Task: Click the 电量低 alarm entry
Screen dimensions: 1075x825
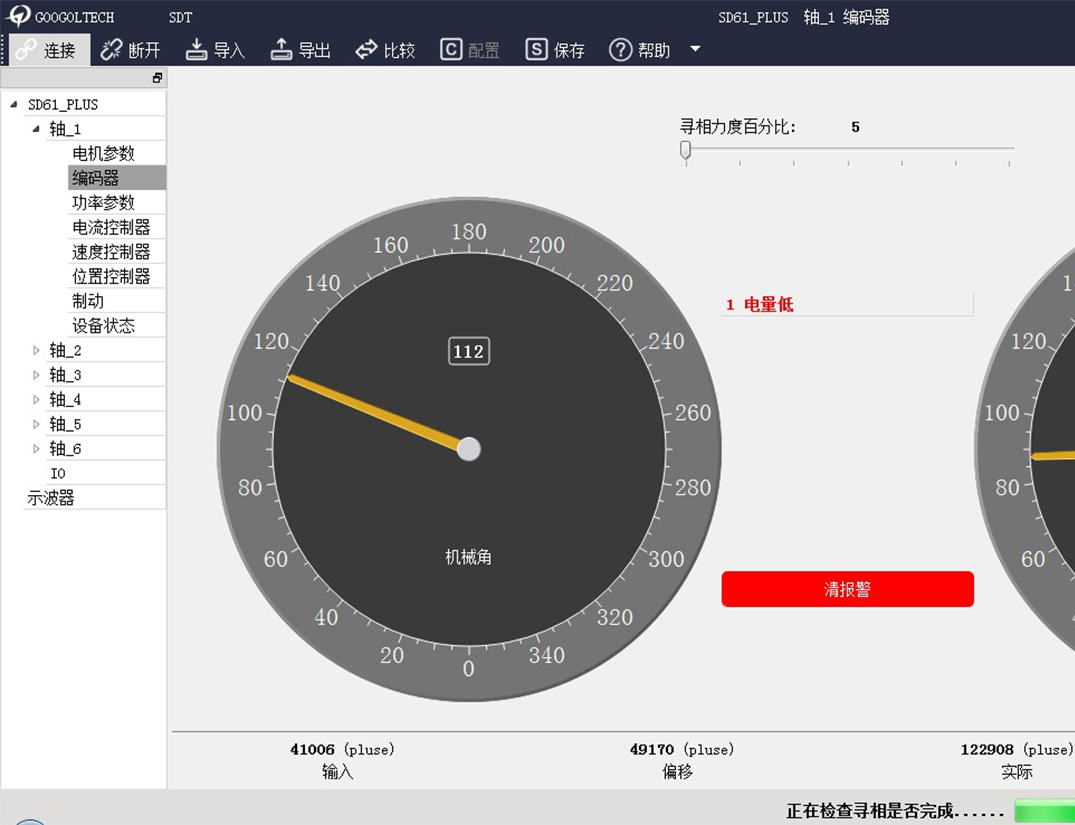Action: pyautogui.click(x=768, y=305)
